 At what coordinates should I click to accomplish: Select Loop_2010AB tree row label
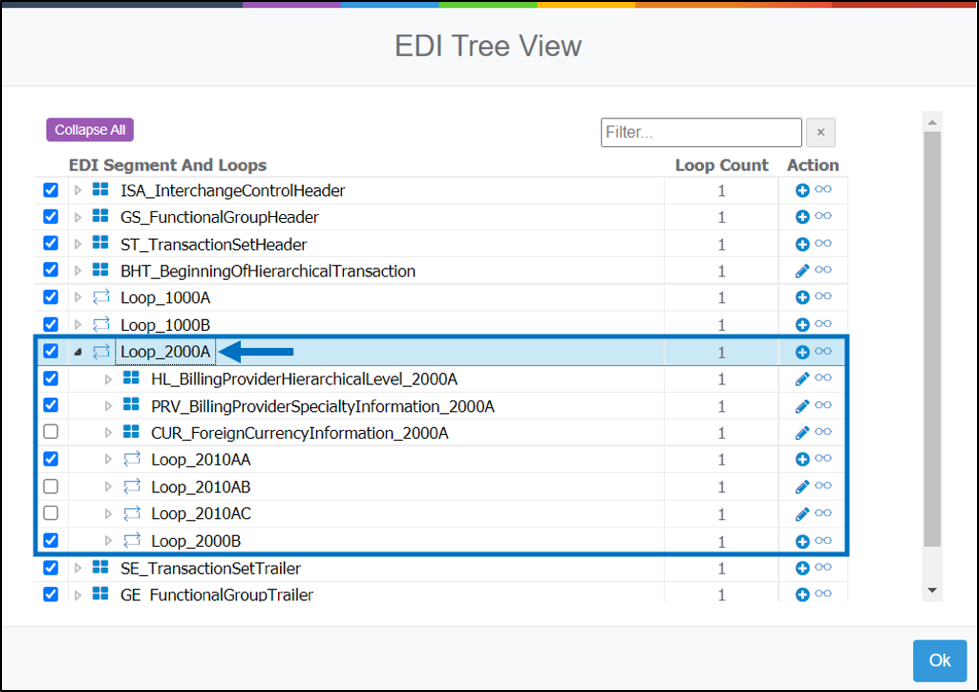pos(201,487)
